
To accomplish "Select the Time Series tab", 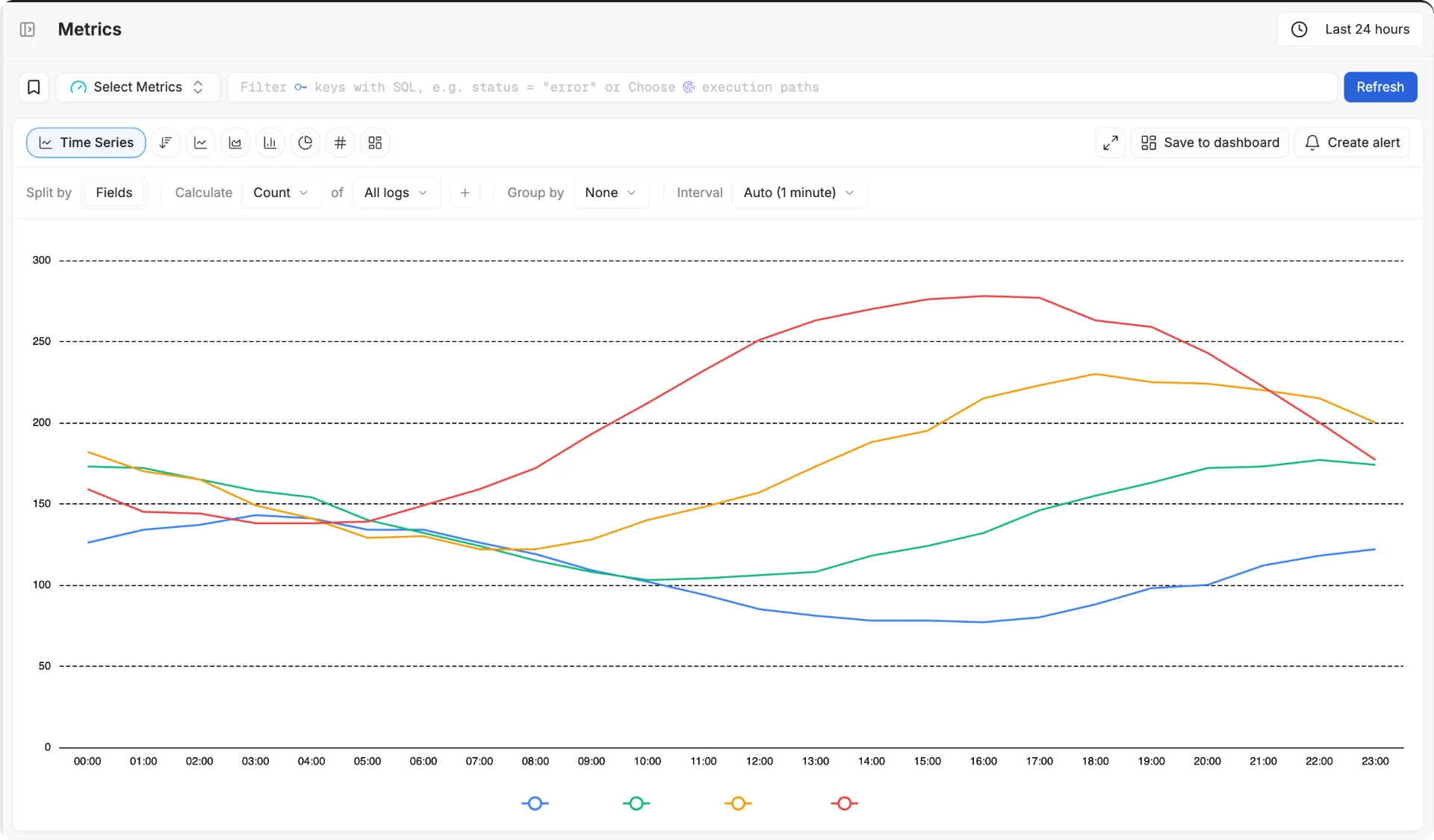I will pyautogui.click(x=86, y=143).
